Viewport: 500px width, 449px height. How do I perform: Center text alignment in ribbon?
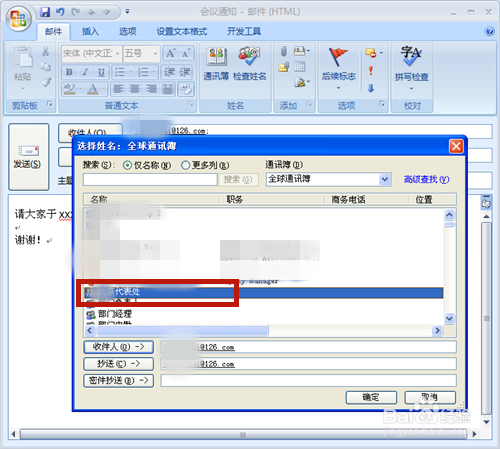click(135, 89)
